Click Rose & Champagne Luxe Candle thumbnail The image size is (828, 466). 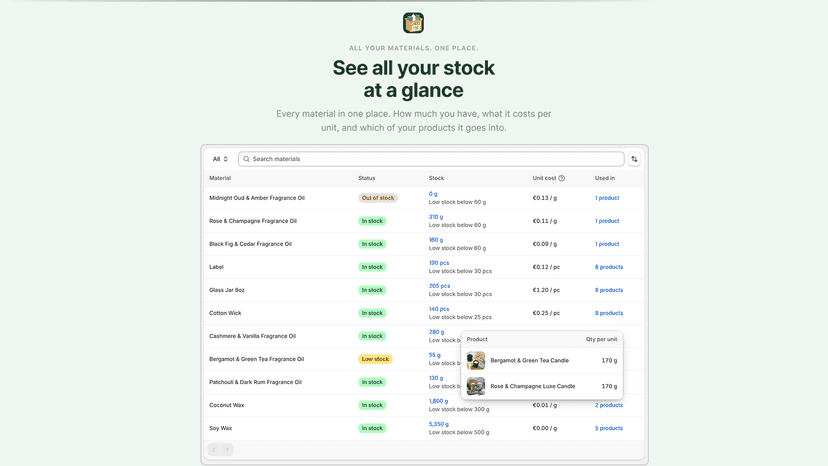476,386
